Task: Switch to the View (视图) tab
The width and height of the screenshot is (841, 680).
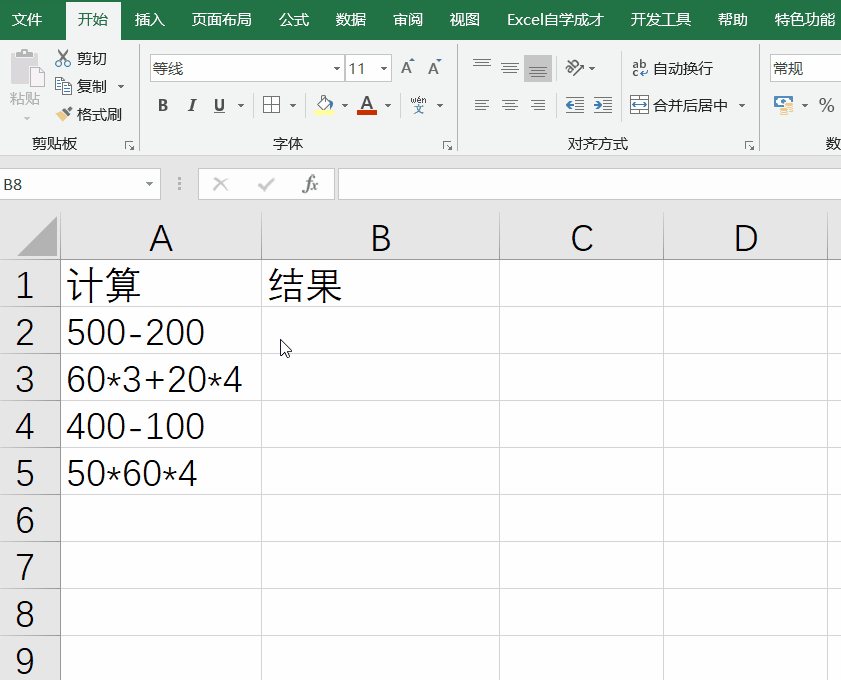Action: pyautogui.click(x=464, y=20)
